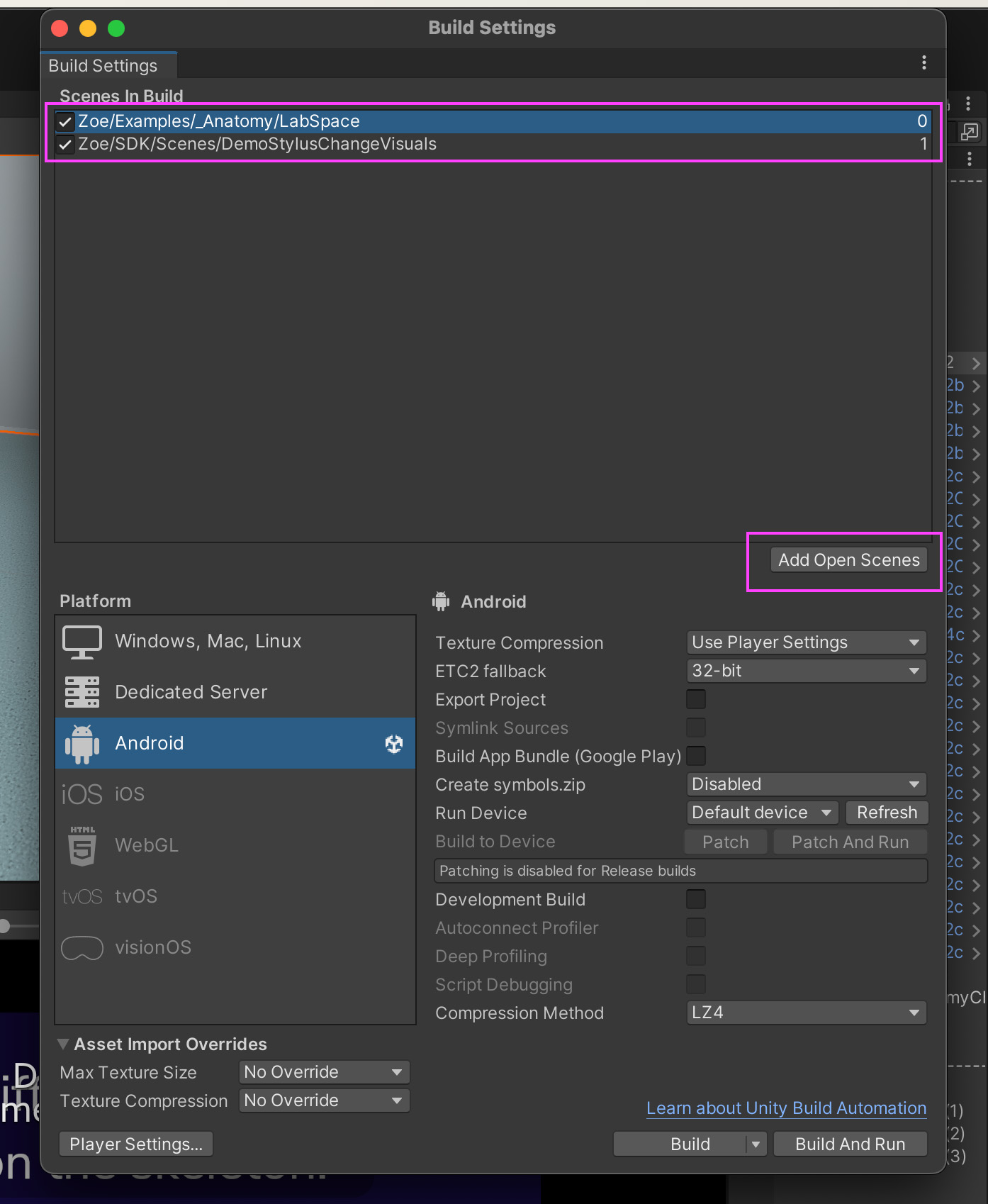The height and width of the screenshot is (1204, 988).
Task: Toggle the Deep Profiling checkbox
Action: pos(696,956)
